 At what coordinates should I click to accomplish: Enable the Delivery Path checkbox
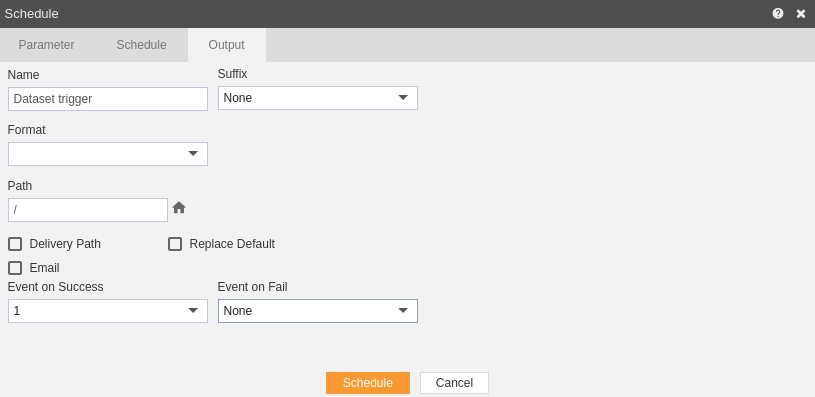point(15,244)
